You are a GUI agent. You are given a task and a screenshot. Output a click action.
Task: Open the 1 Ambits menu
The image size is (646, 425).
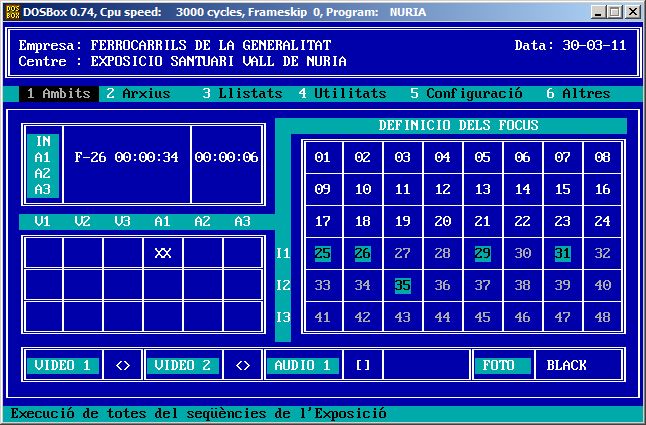[58, 94]
